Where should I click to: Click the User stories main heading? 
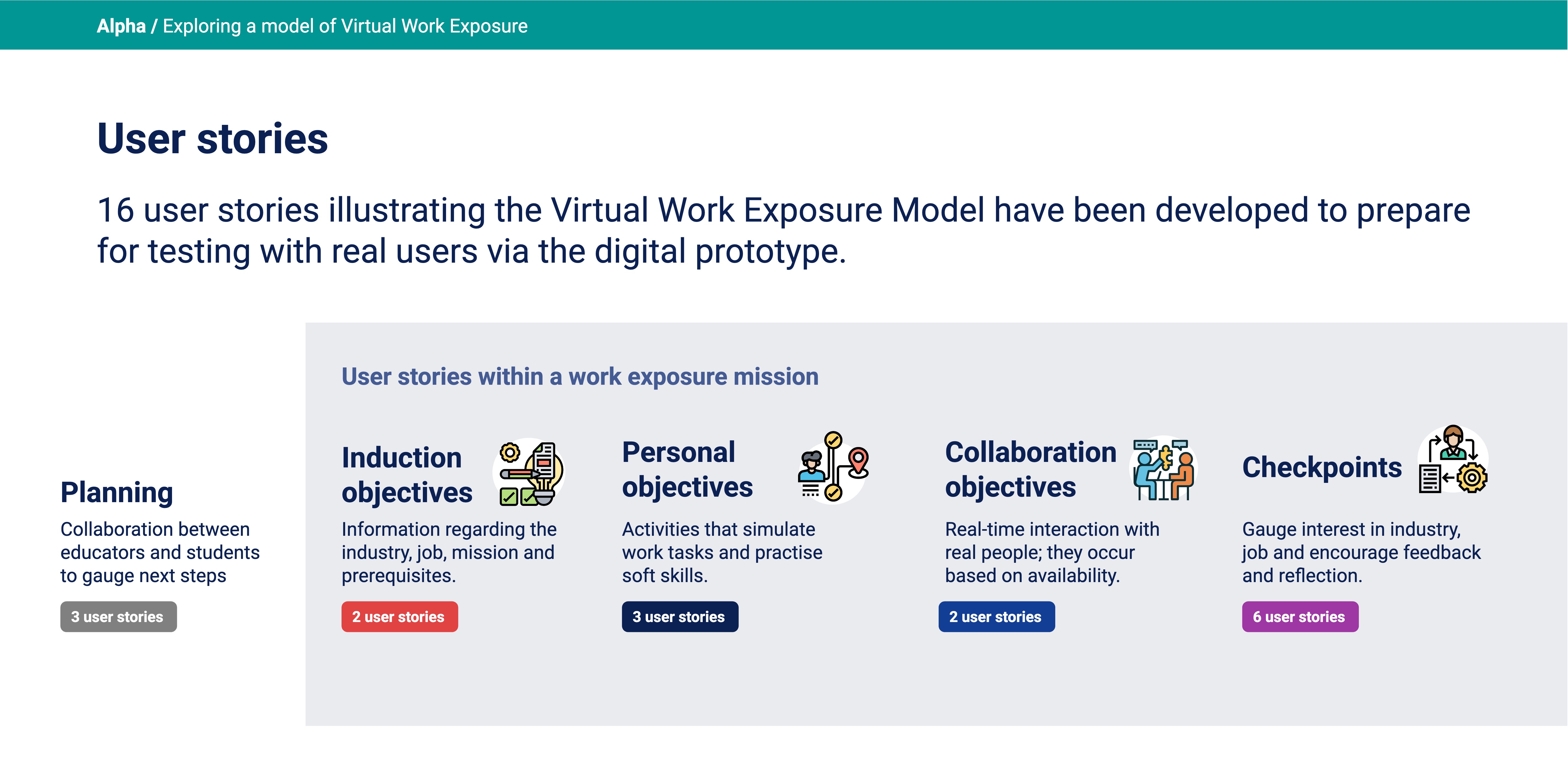(x=213, y=139)
